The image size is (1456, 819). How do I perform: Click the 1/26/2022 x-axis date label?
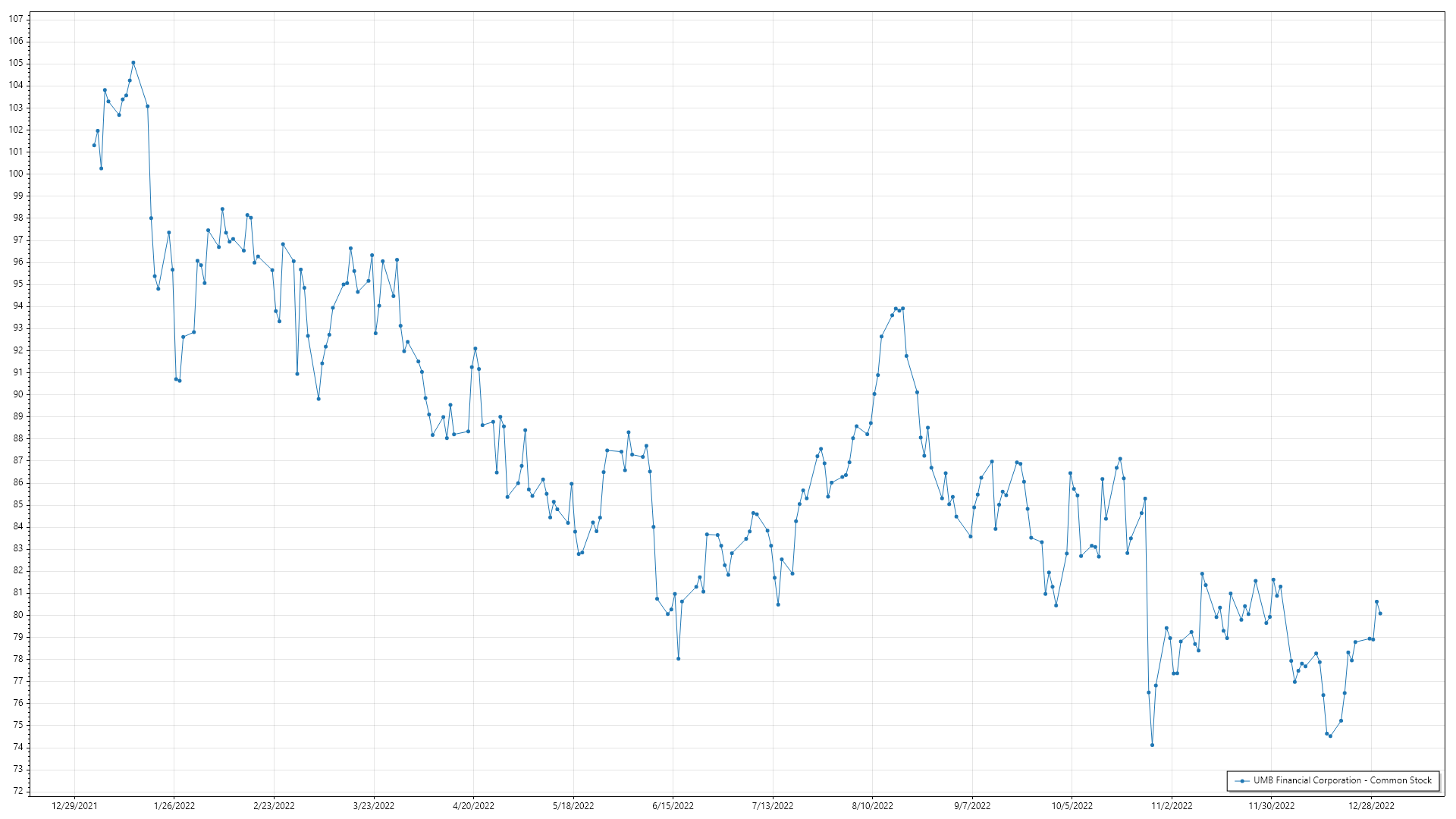click(x=174, y=806)
